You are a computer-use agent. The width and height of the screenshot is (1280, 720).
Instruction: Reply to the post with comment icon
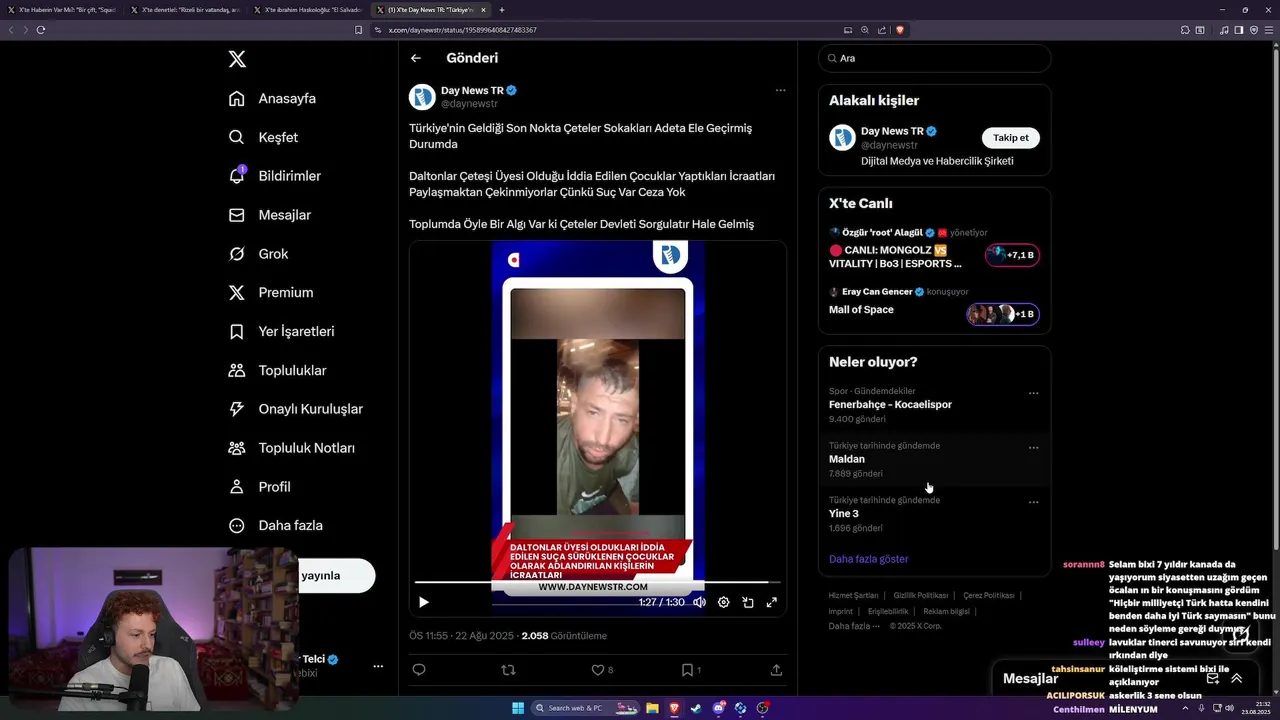(x=419, y=670)
